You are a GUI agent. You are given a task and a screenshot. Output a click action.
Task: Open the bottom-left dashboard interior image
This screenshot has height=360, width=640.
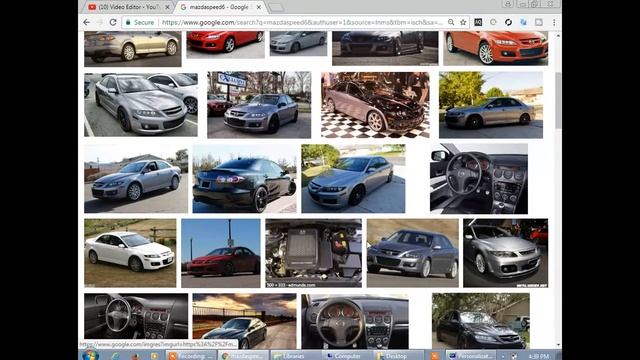[x=136, y=316]
